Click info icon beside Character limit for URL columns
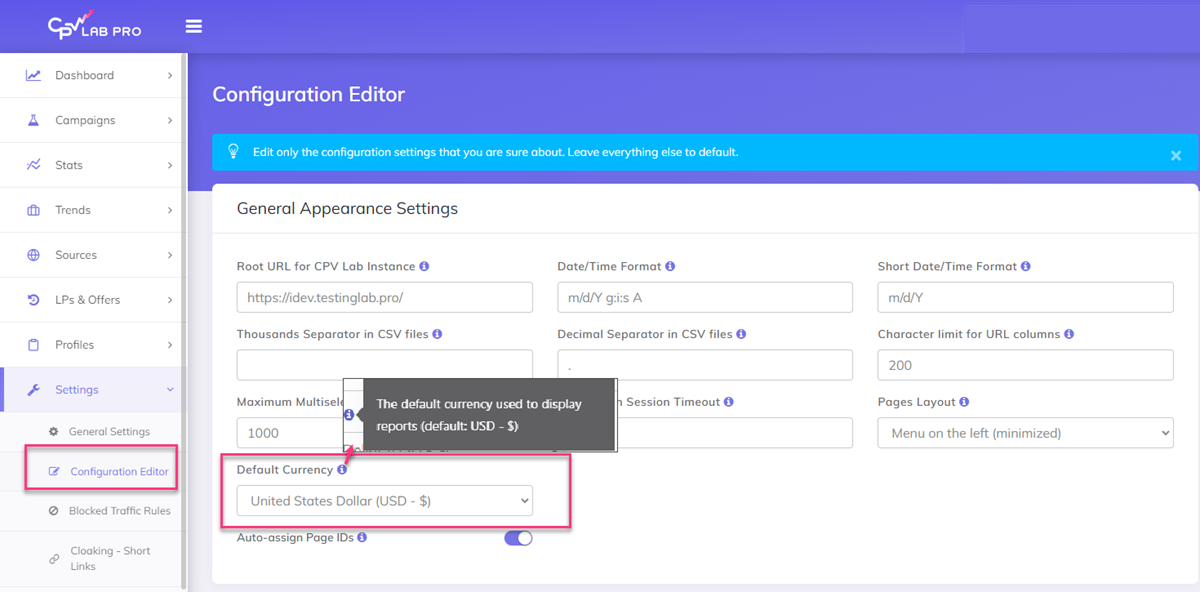The image size is (1200, 592). coord(1069,334)
